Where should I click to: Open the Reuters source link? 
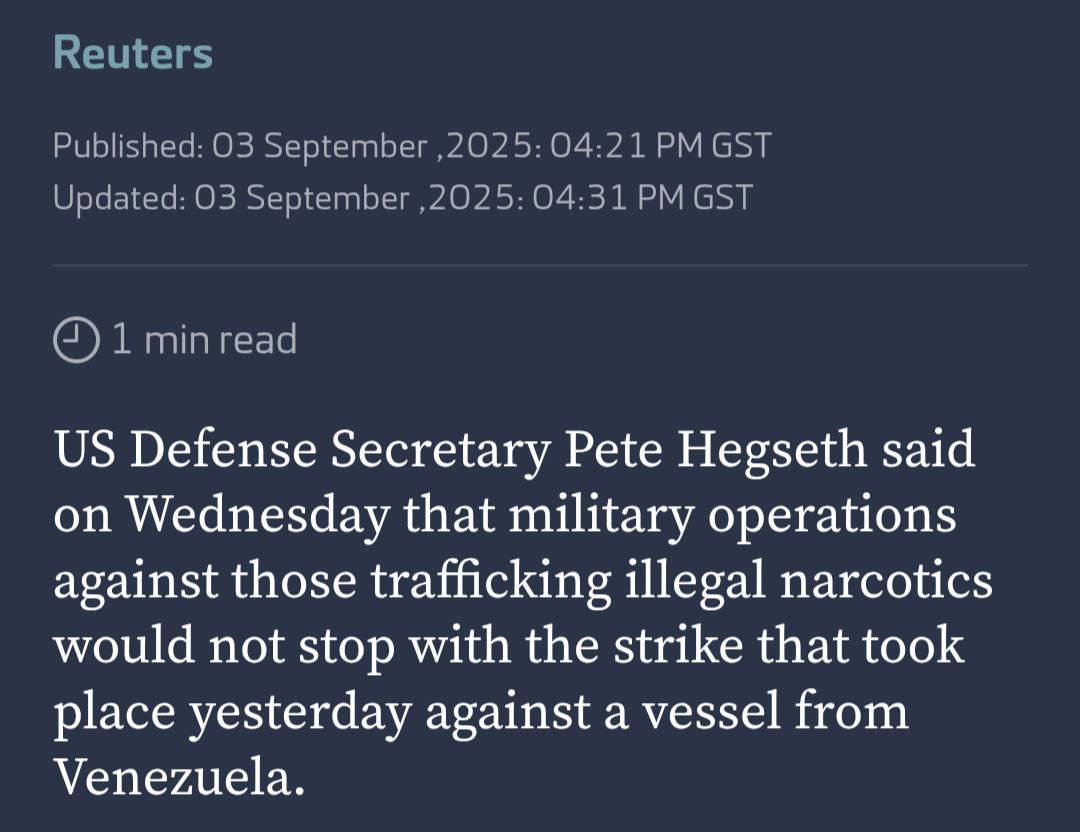click(x=133, y=53)
